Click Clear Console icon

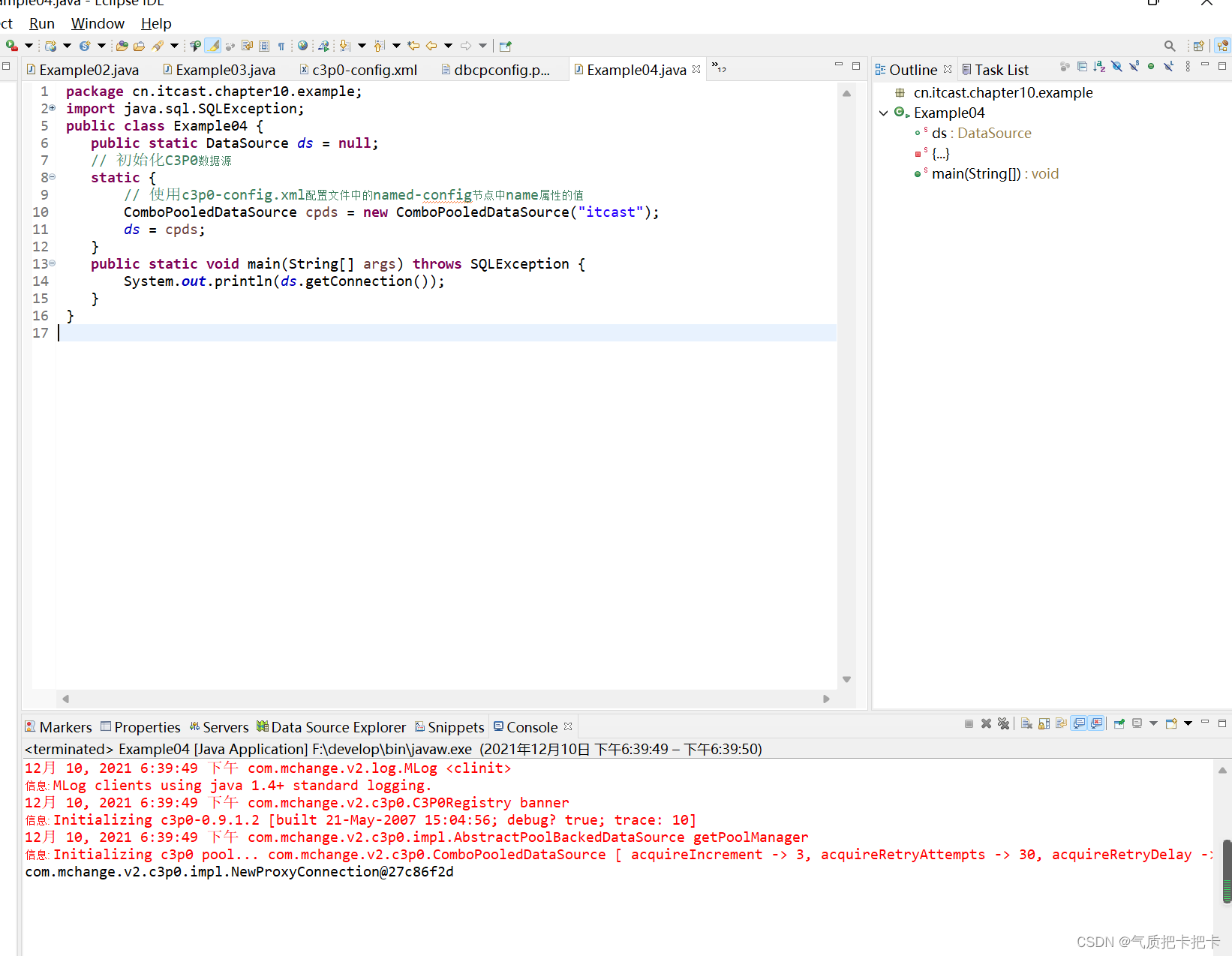coord(1026,723)
